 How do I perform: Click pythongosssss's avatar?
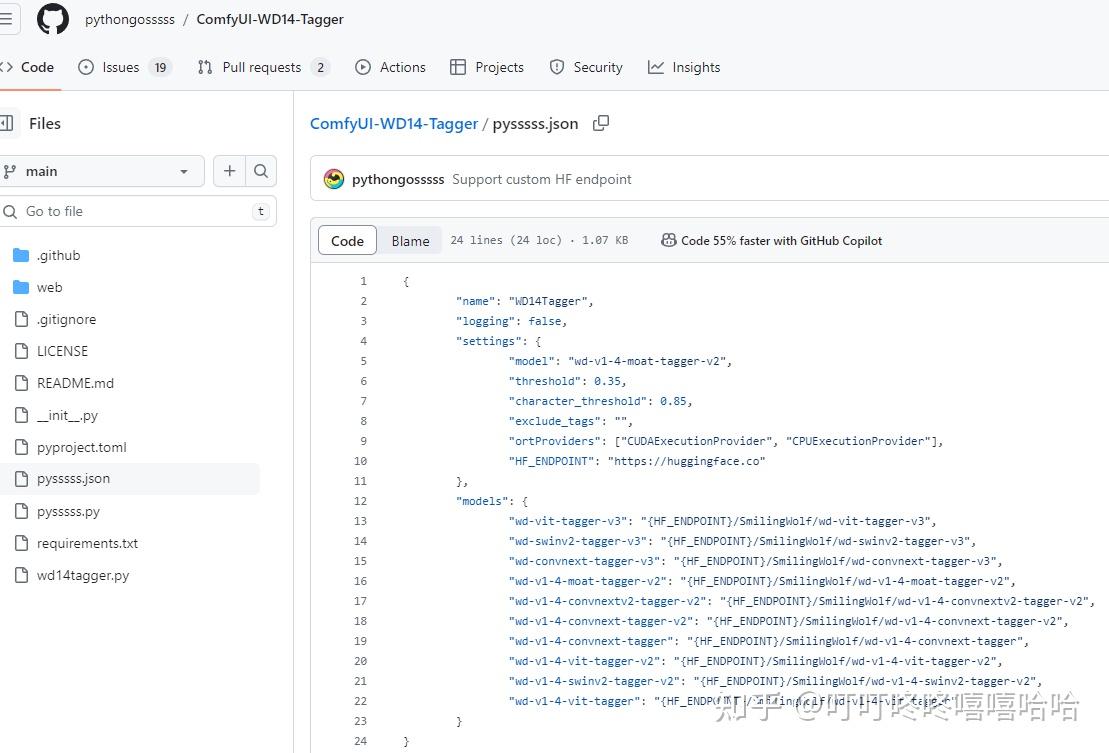pos(333,179)
